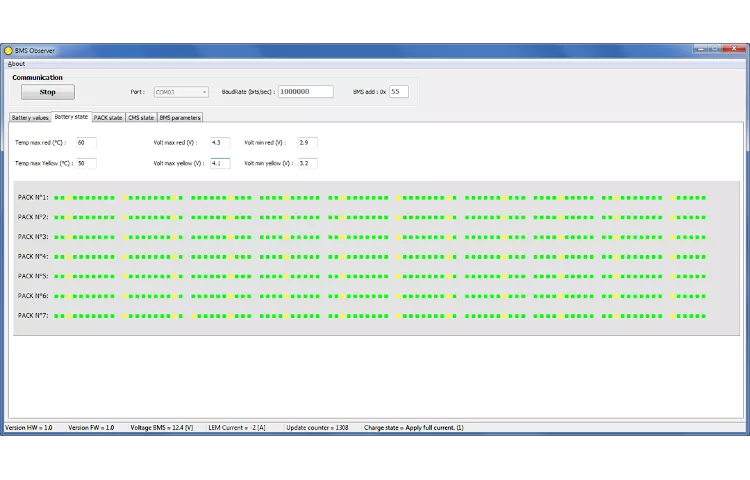750x480 pixels.
Task: Select the Temp max Yellow field
Action: [85, 163]
